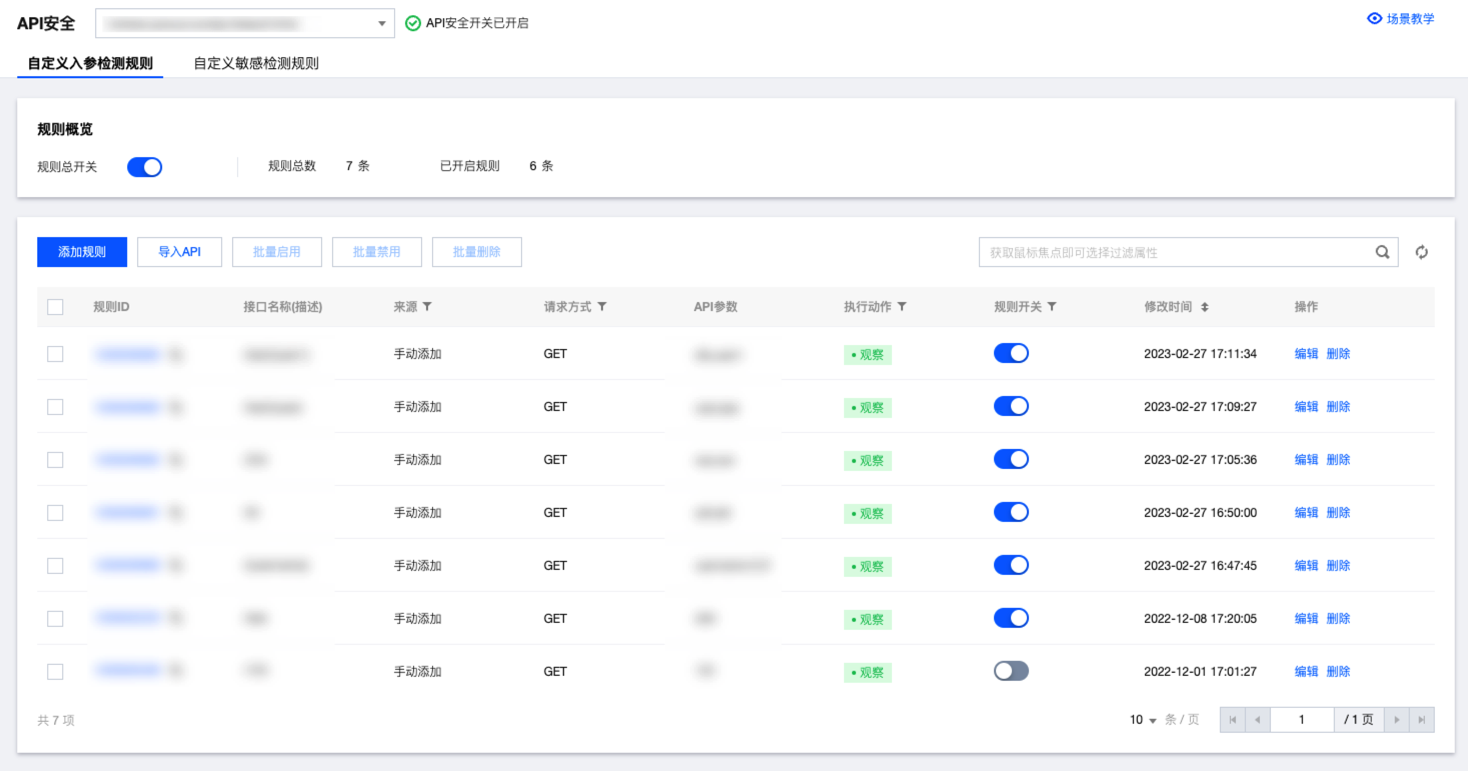Click the 执行动作 column filter icon
Image resolution: width=1468 pixels, height=771 pixels.
tap(901, 307)
